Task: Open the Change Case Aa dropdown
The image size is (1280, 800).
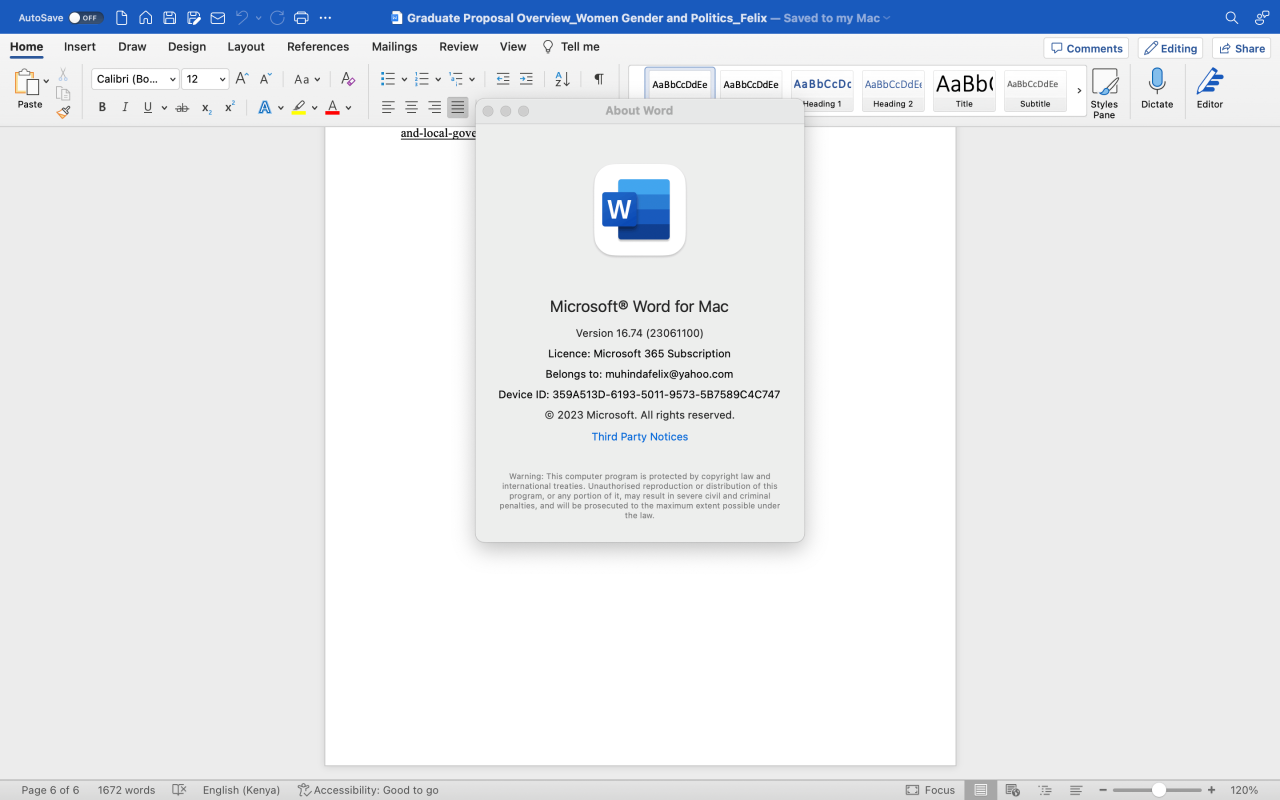Action: point(307,79)
